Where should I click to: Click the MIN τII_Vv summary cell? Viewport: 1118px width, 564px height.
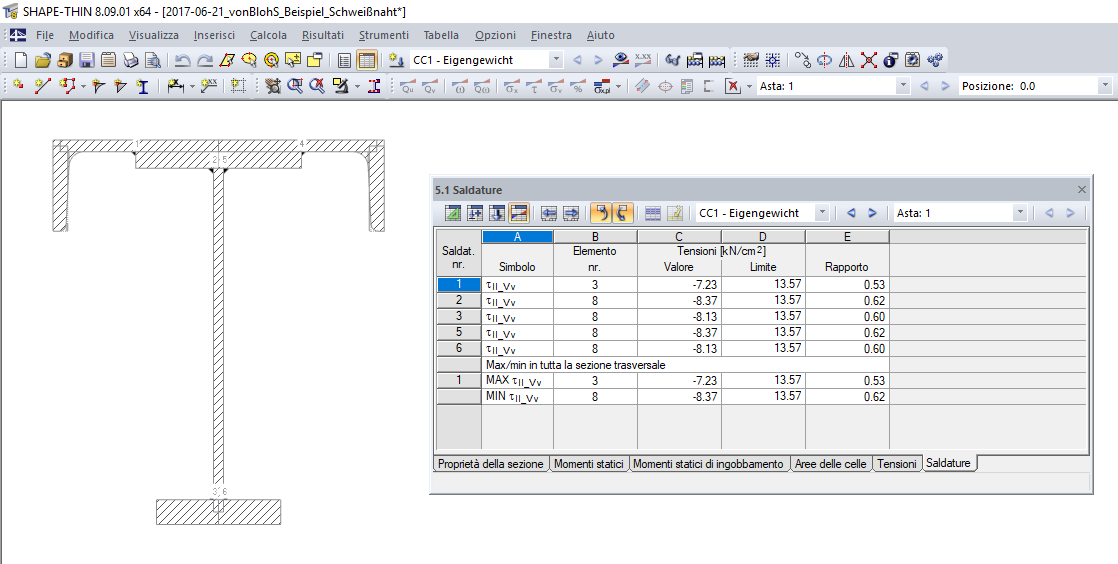[518, 396]
